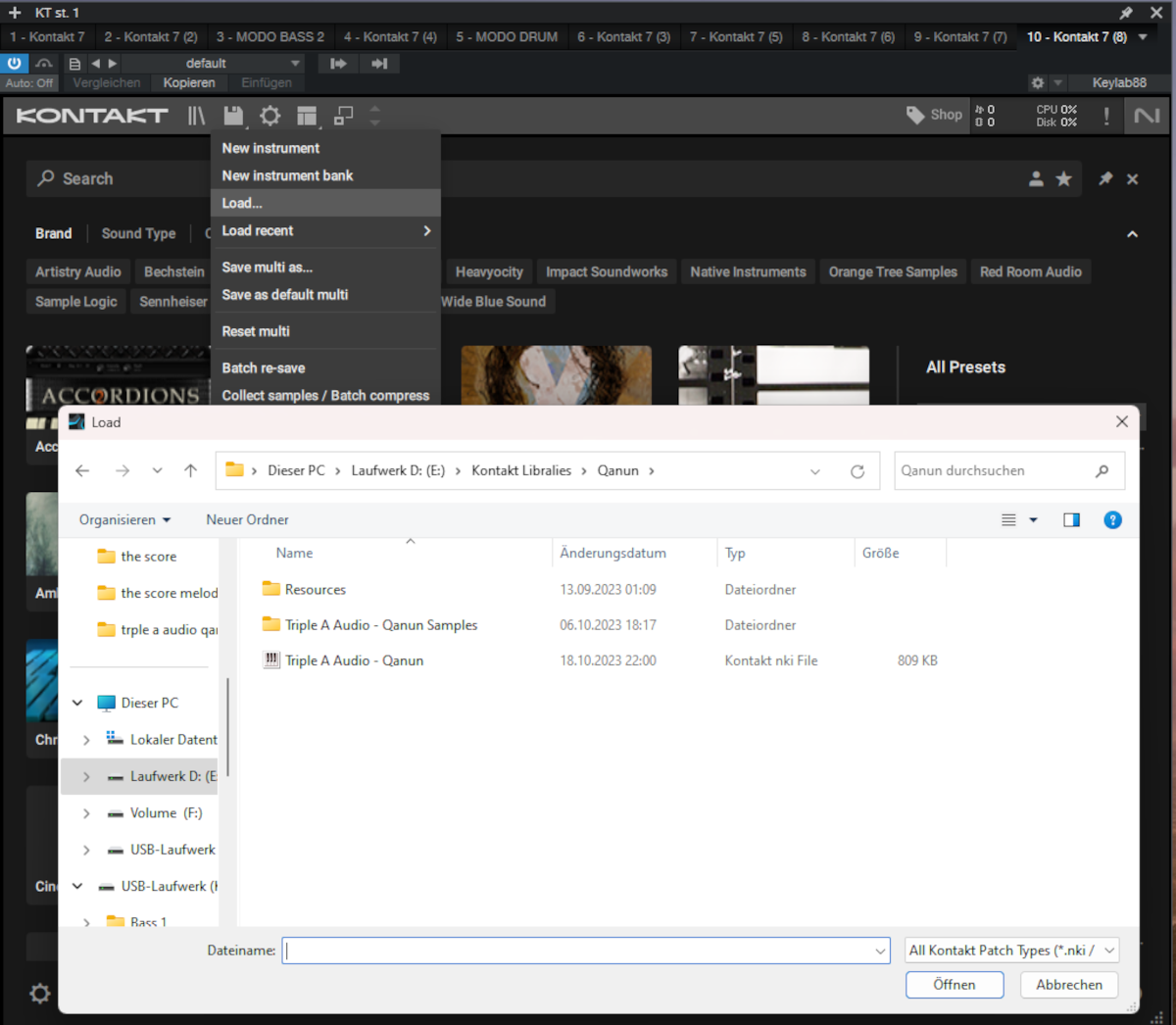Filter by Heavyocity brand tag
Viewport: 1176px width, 1025px height.
click(x=489, y=272)
